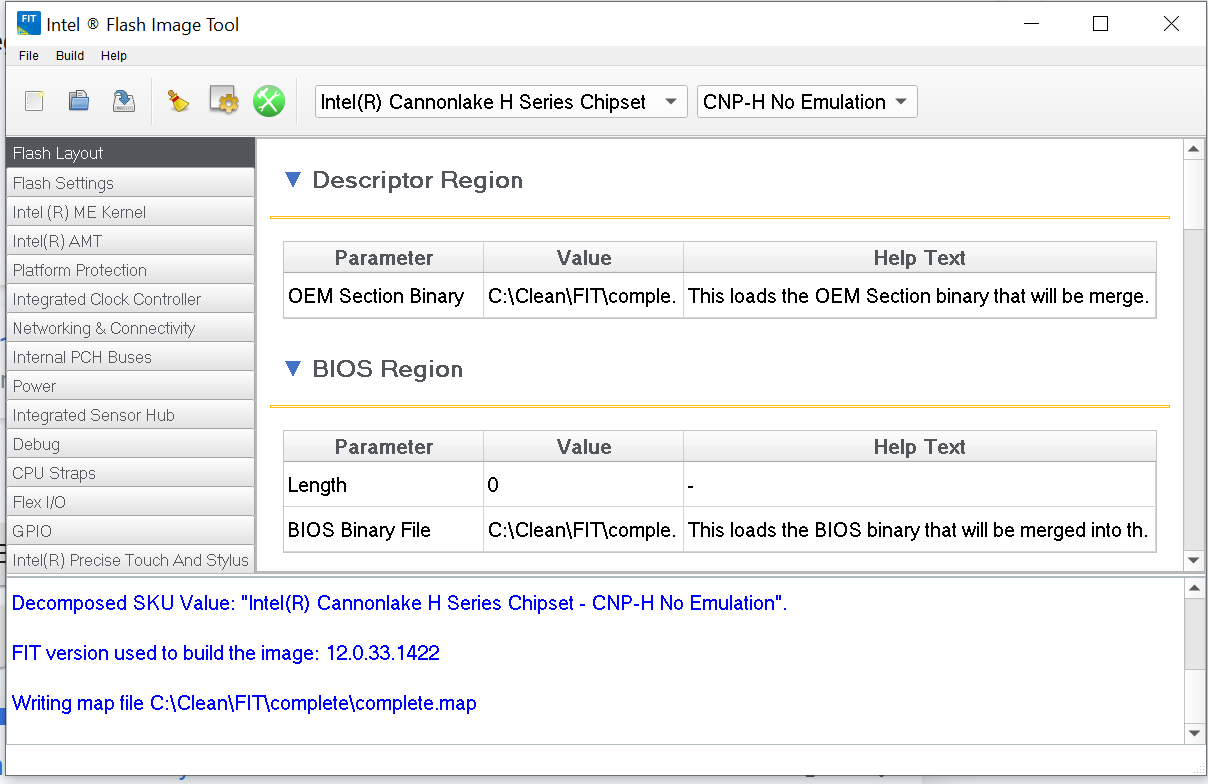Open the Build menu

(x=70, y=56)
